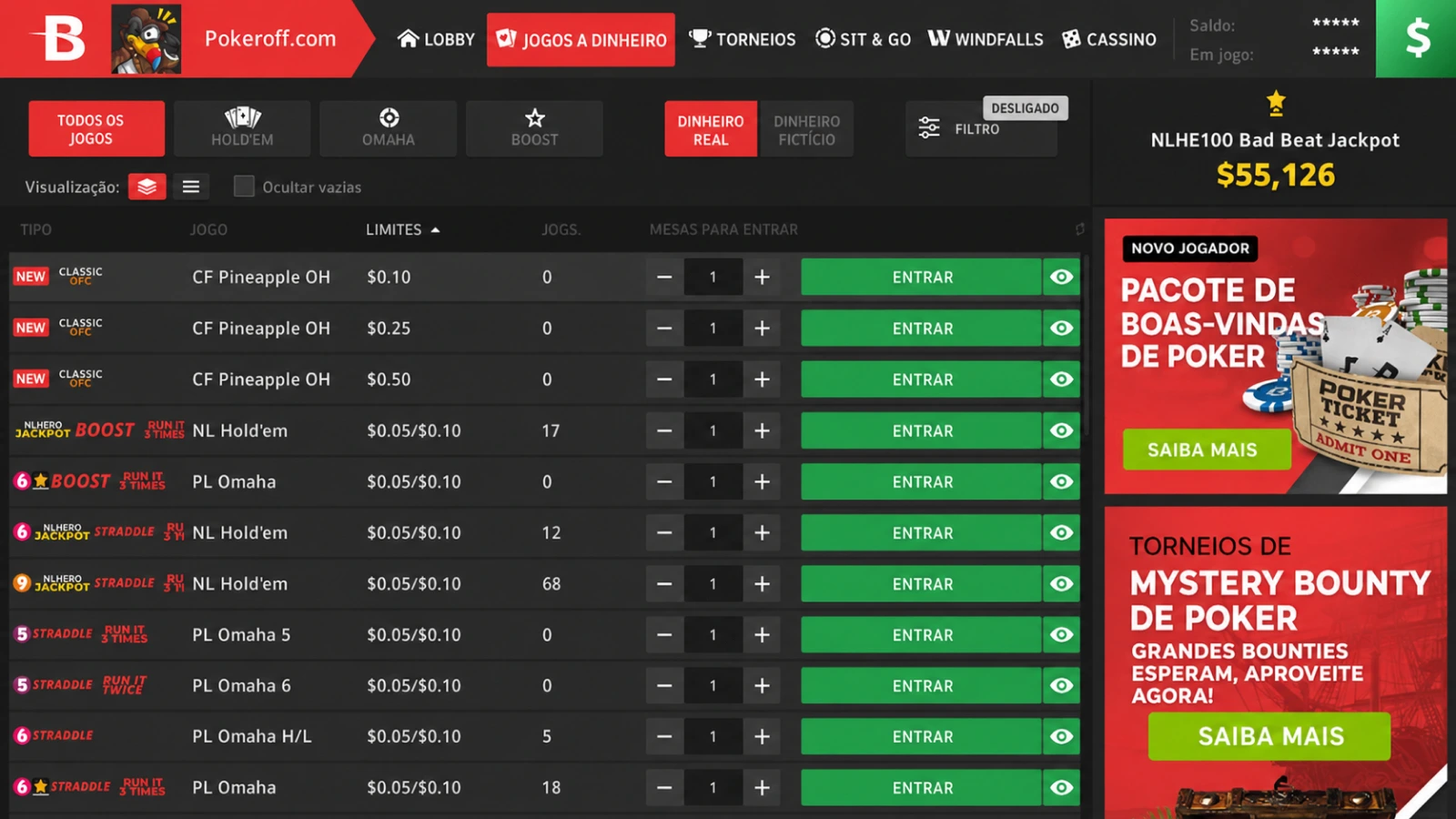Decrease tables for PL Omaha 18 players

pos(665,787)
